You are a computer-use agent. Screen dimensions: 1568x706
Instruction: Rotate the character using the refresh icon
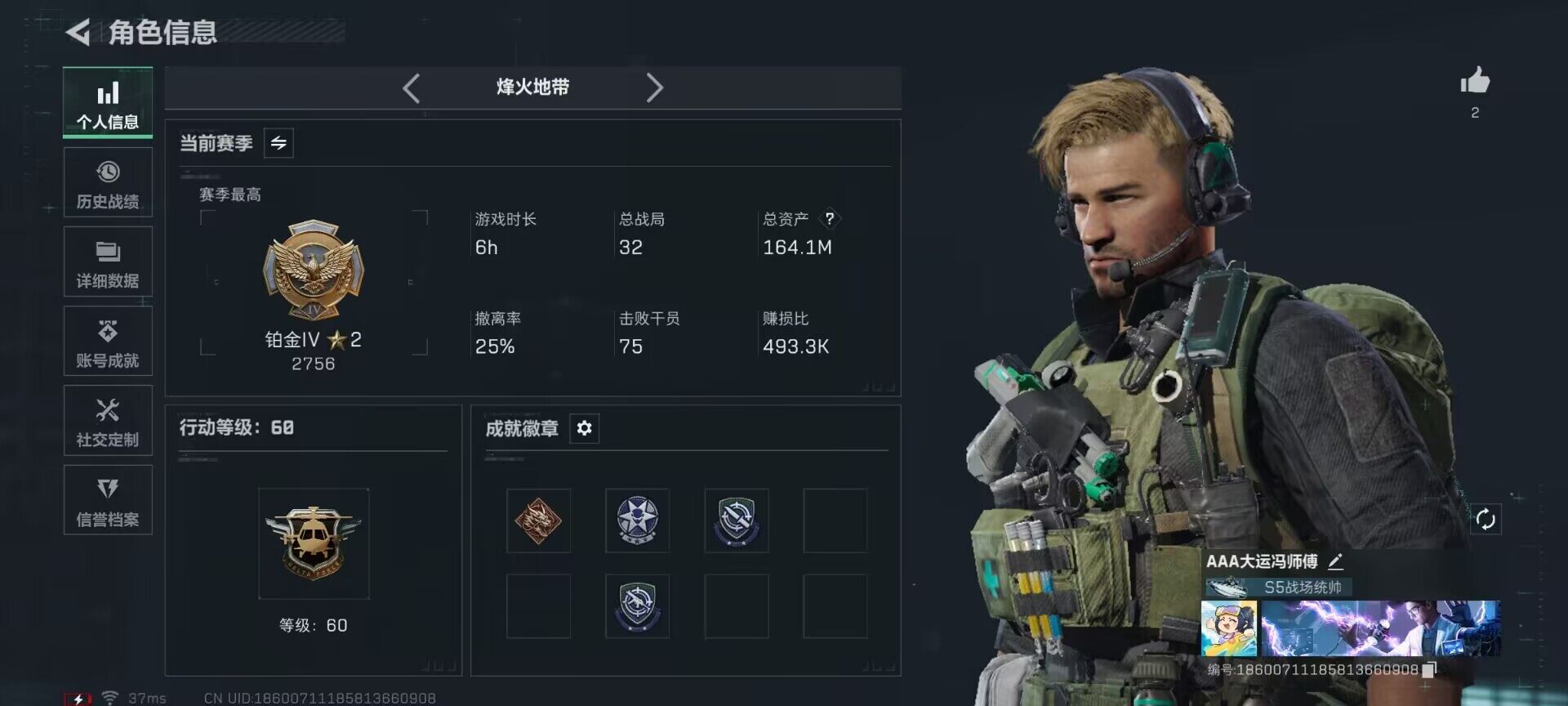coord(1486,519)
